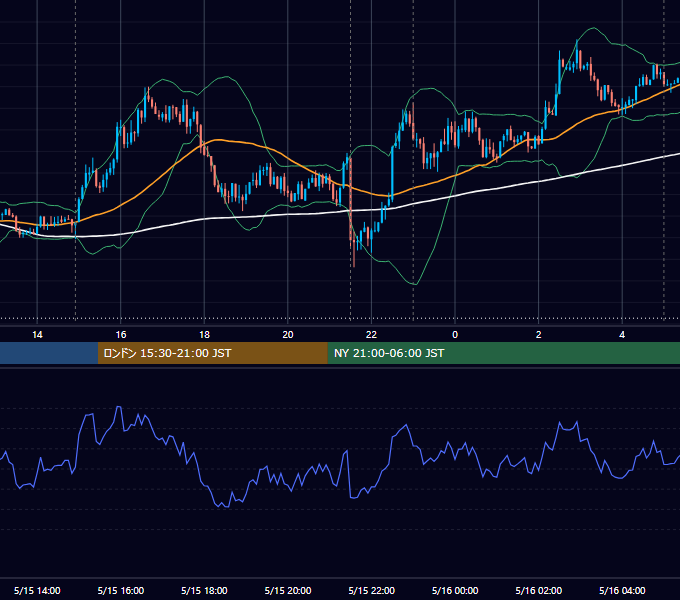Click the 20 hour axis label
This screenshot has height=600, width=680.
pos(288,335)
